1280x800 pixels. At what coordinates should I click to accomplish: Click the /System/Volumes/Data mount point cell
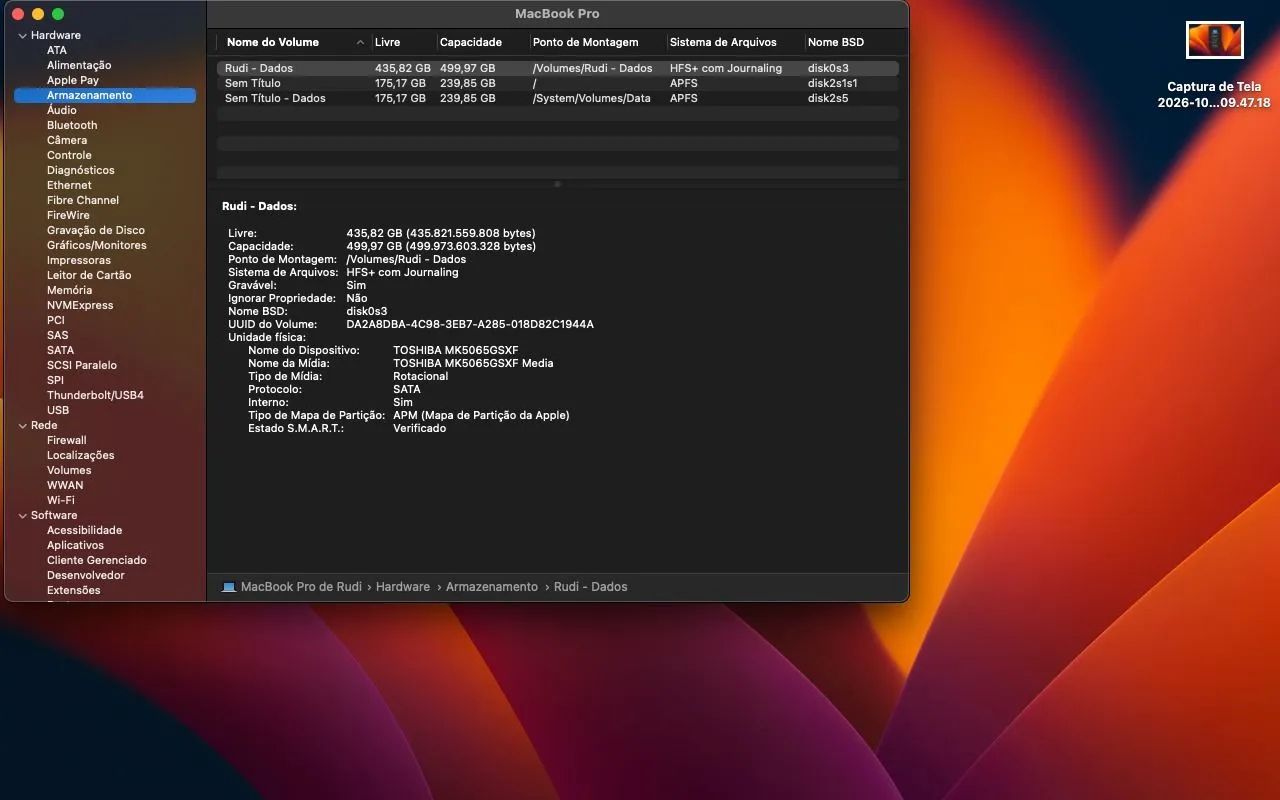coord(592,98)
